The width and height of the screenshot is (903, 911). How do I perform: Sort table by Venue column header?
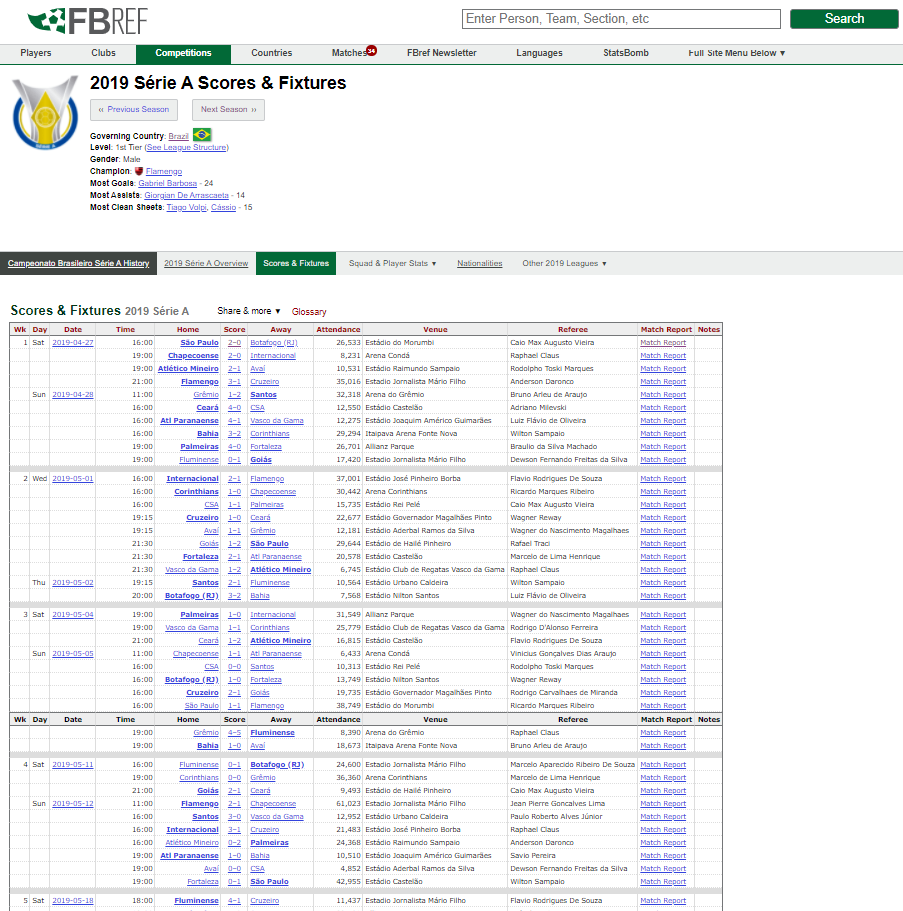(435, 329)
